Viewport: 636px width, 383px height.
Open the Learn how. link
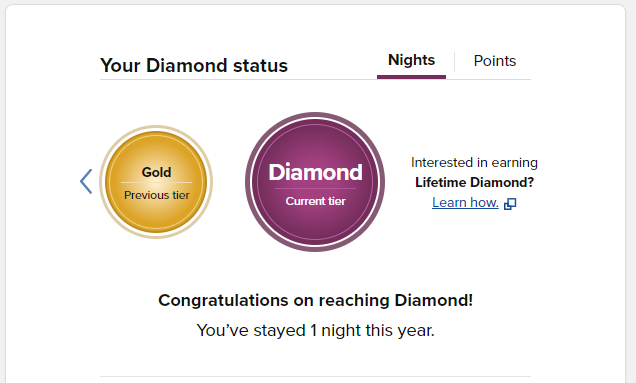tap(465, 202)
